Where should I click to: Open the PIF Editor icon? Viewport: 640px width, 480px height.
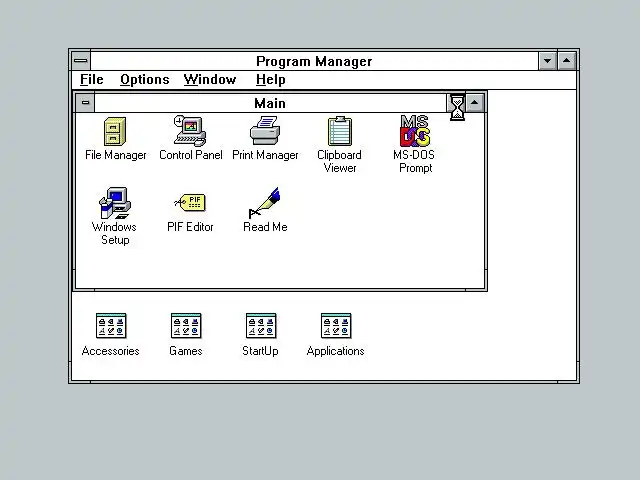pyautogui.click(x=190, y=202)
